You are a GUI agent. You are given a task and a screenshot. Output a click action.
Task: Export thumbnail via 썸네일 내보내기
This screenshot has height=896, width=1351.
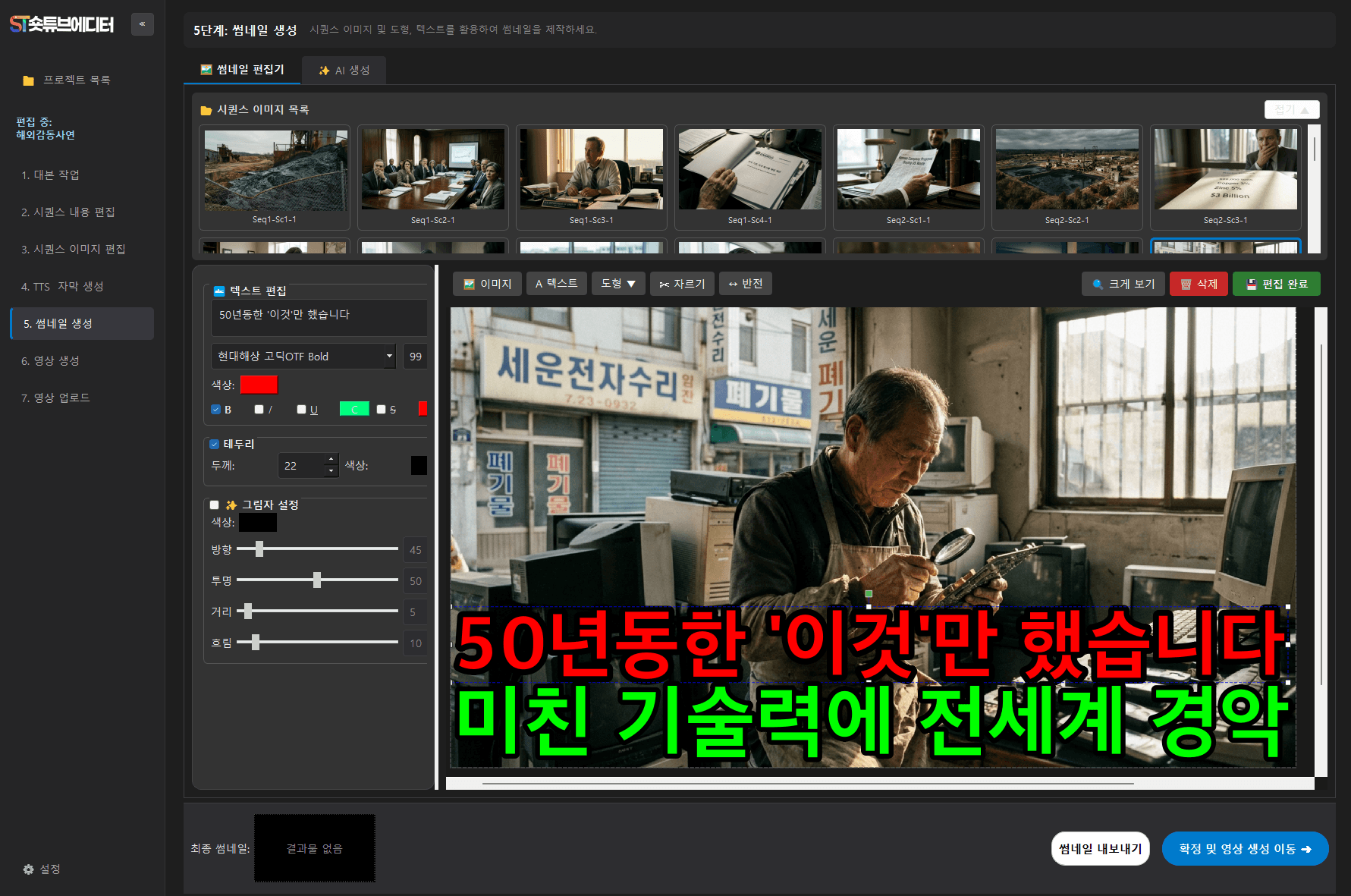1100,848
